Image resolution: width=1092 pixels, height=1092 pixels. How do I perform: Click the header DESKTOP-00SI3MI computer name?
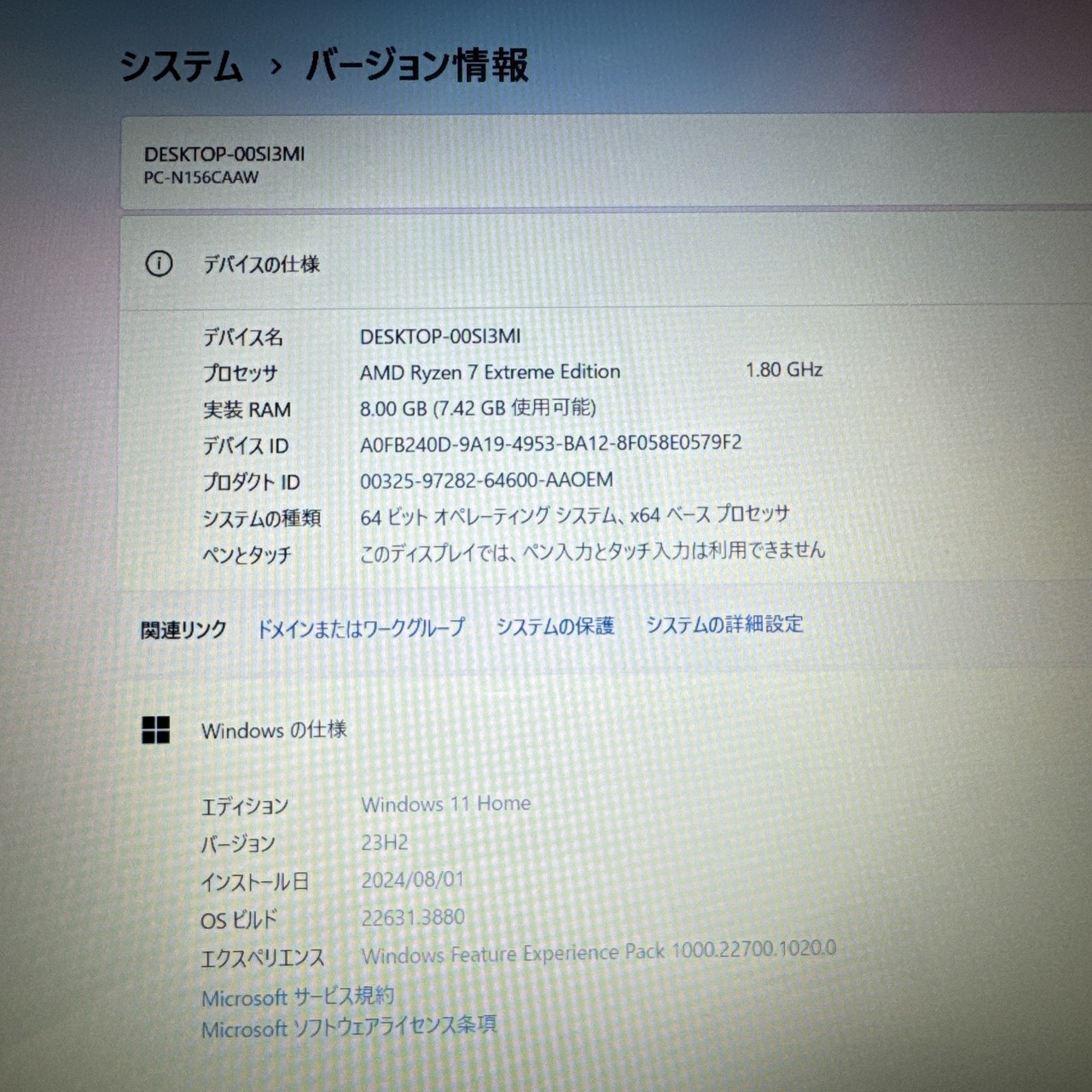click(x=224, y=154)
